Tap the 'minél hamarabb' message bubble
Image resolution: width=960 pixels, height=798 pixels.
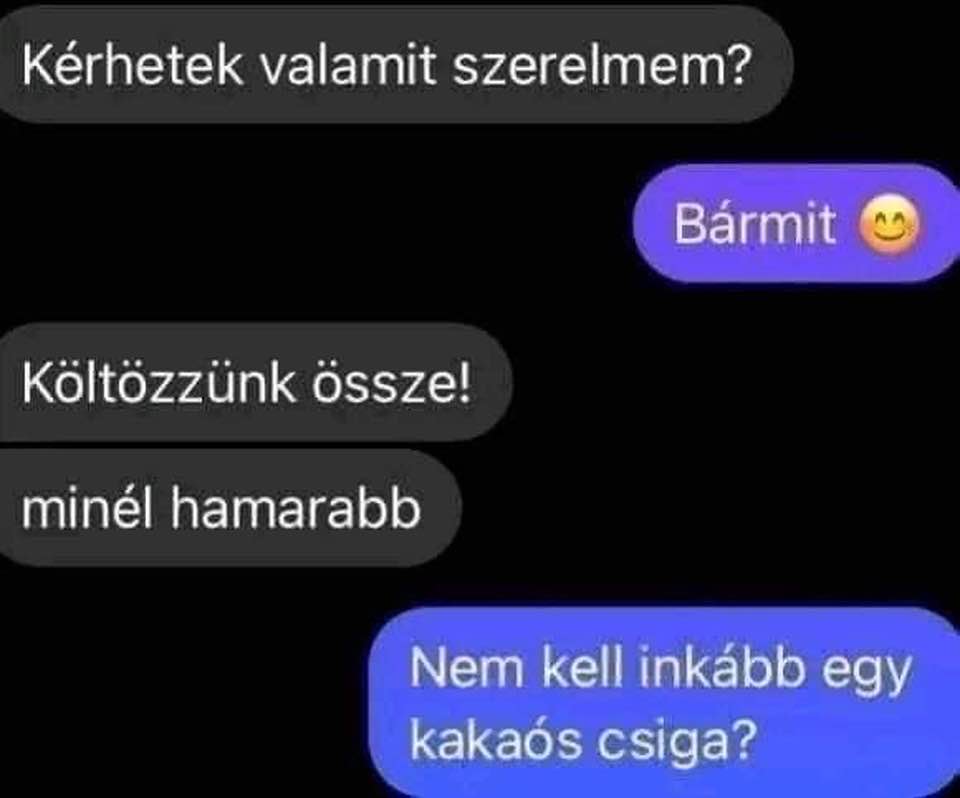[x=228, y=508]
